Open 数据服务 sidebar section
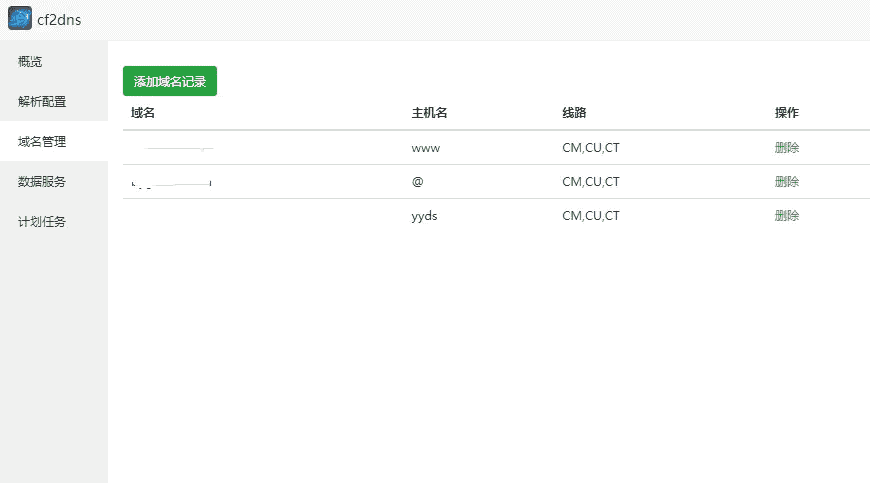870x483 pixels. point(54,181)
